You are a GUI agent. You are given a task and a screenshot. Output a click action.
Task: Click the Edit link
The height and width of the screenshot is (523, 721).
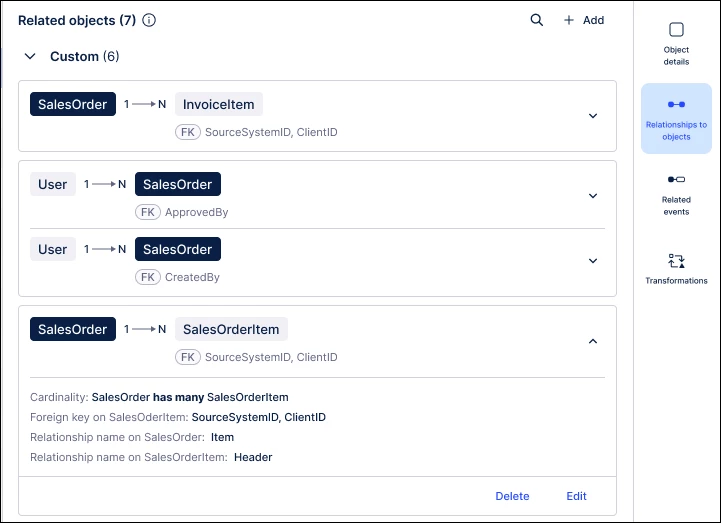pyautogui.click(x=576, y=496)
